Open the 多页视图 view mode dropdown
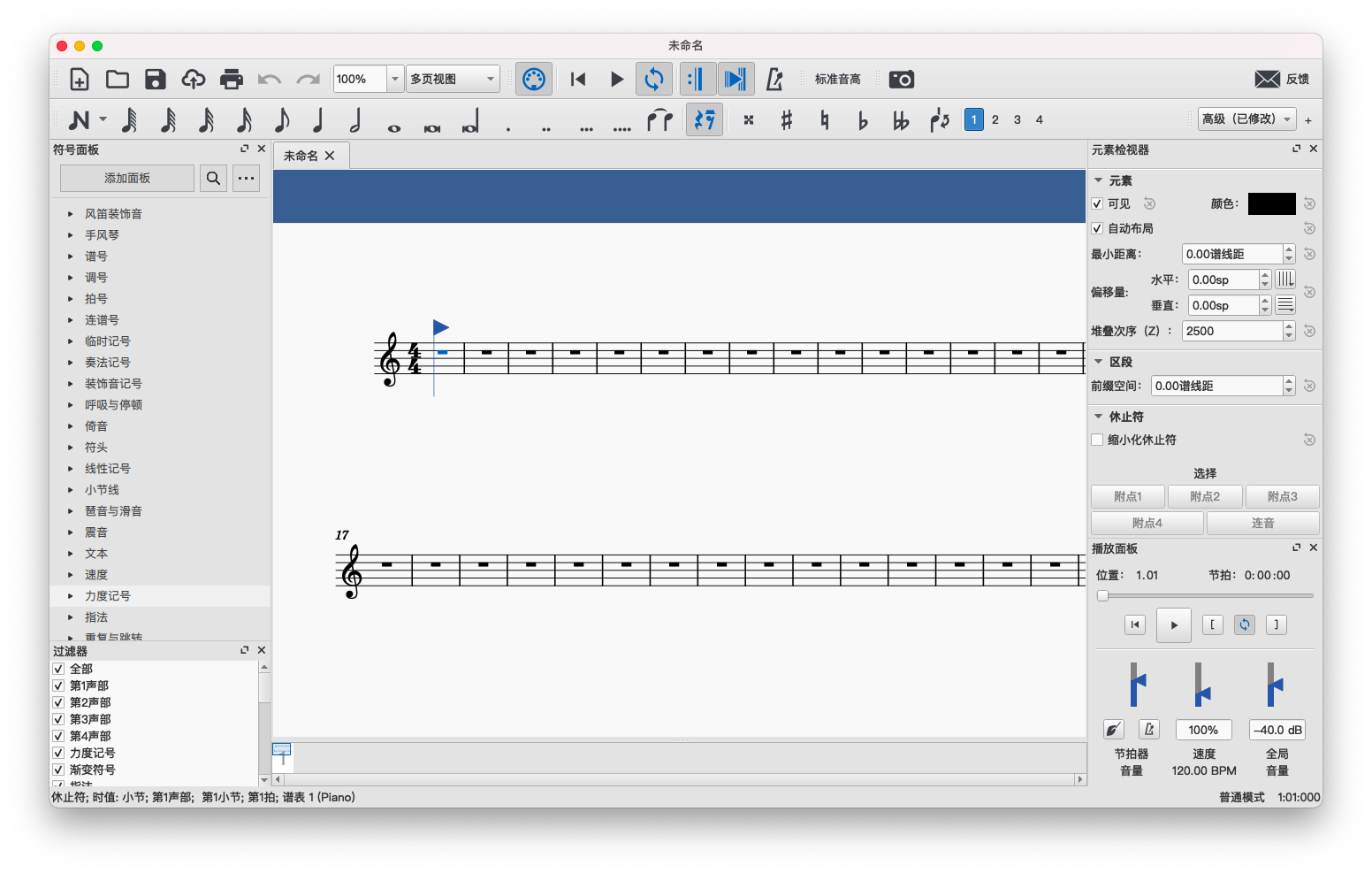 pos(453,79)
